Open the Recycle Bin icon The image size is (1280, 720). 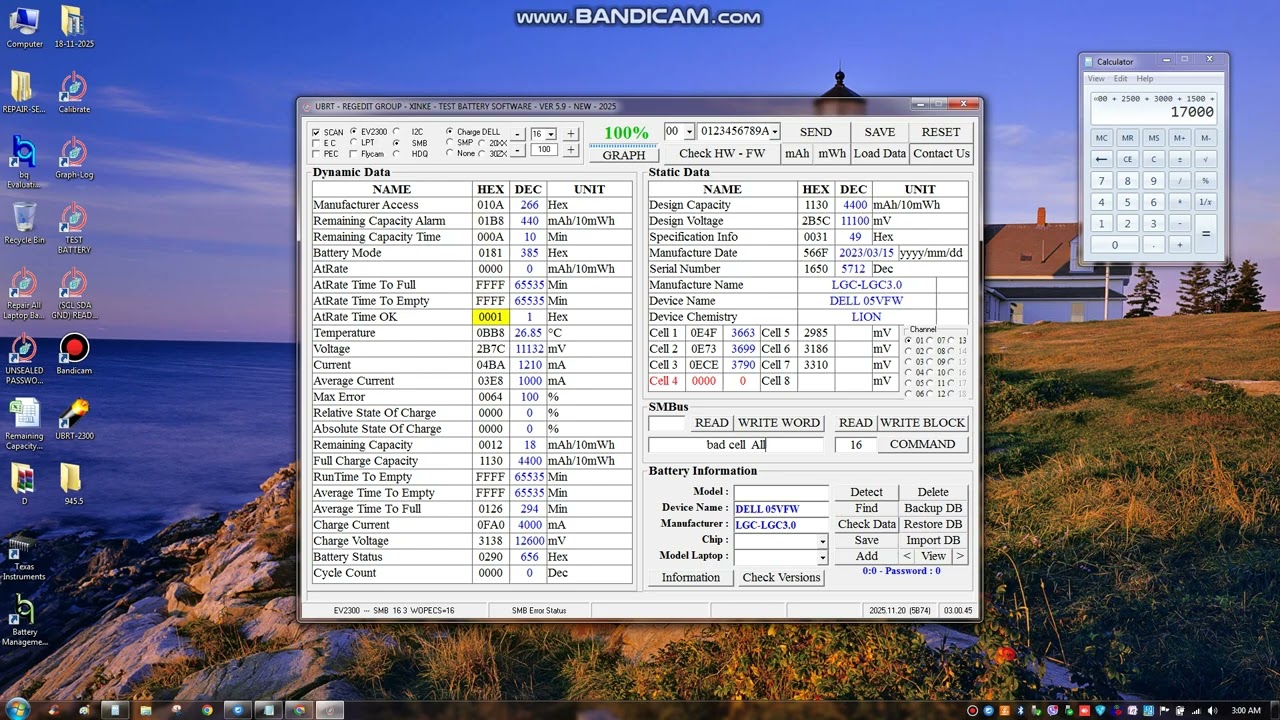(x=24, y=222)
